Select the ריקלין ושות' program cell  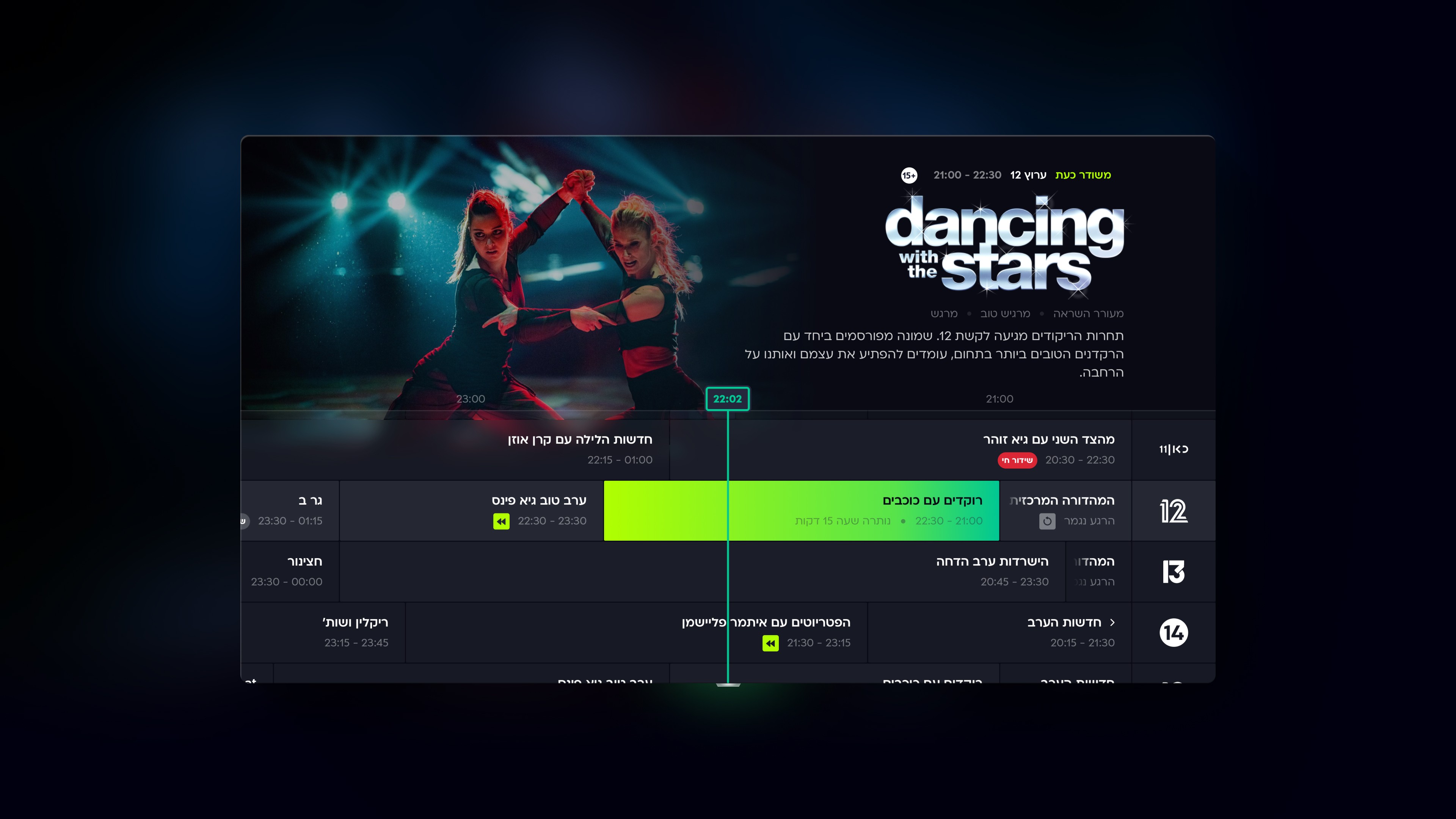tap(323, 633)
